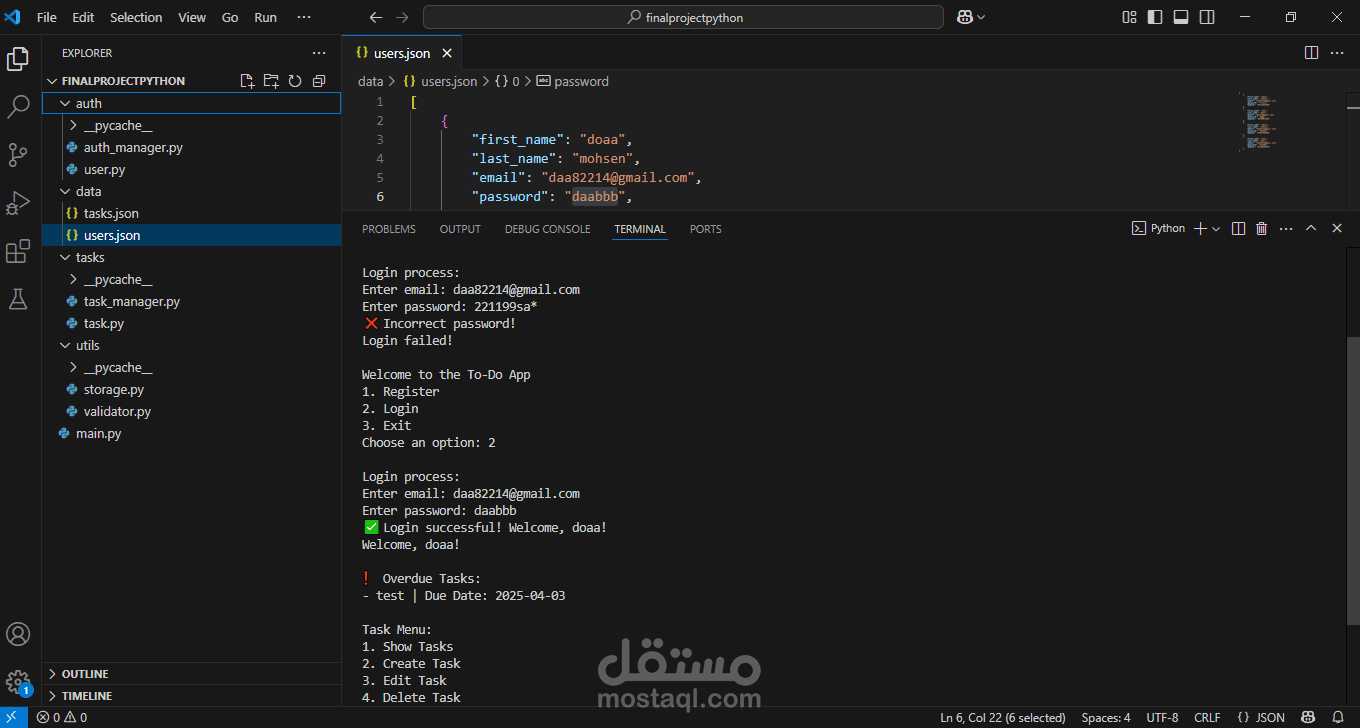
Task: Customize layout icon in title bar
Action: click(1129, 17)
